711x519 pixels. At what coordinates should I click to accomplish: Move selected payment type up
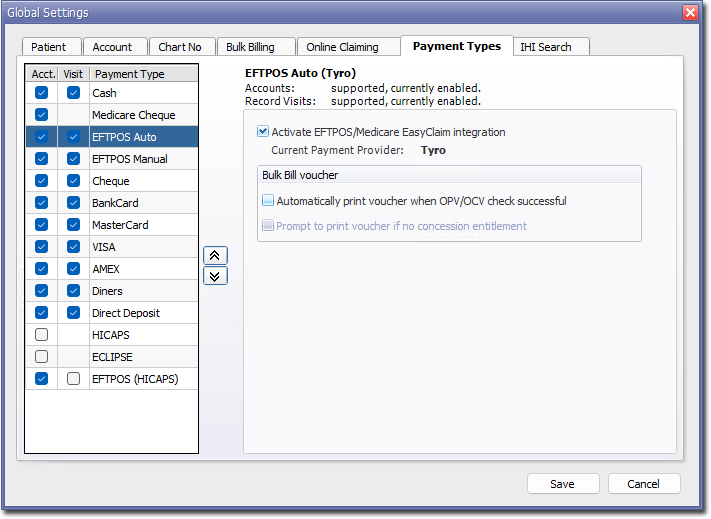tap(215, 256)
